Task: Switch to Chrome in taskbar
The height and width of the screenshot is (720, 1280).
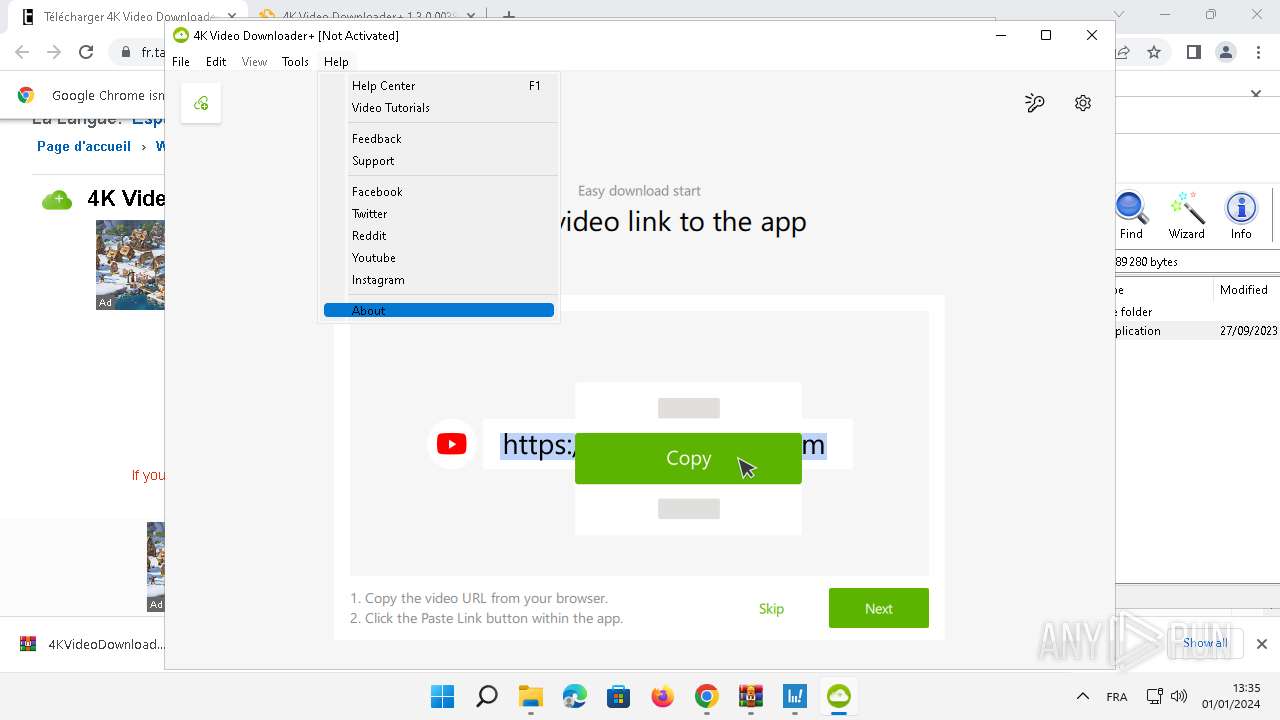Action: click(x=706, y=696)
